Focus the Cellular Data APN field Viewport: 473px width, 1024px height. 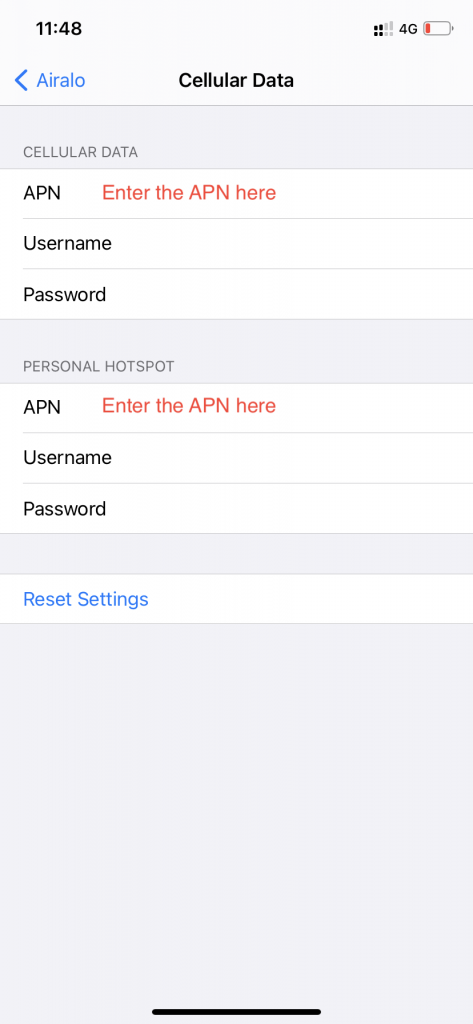click(236, 193)
